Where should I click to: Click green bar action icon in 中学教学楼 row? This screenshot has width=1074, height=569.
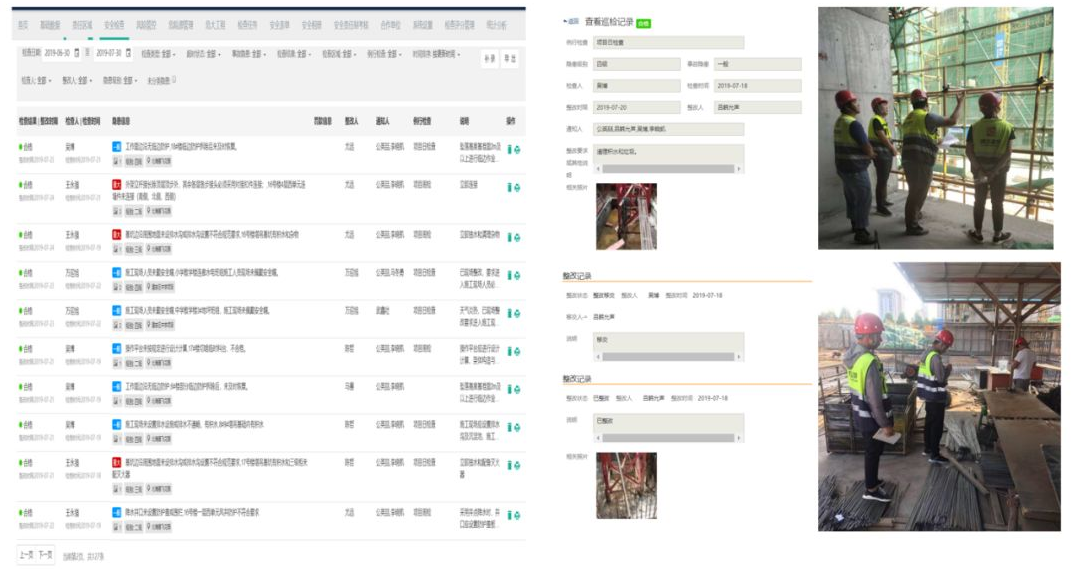click(509, 313)
